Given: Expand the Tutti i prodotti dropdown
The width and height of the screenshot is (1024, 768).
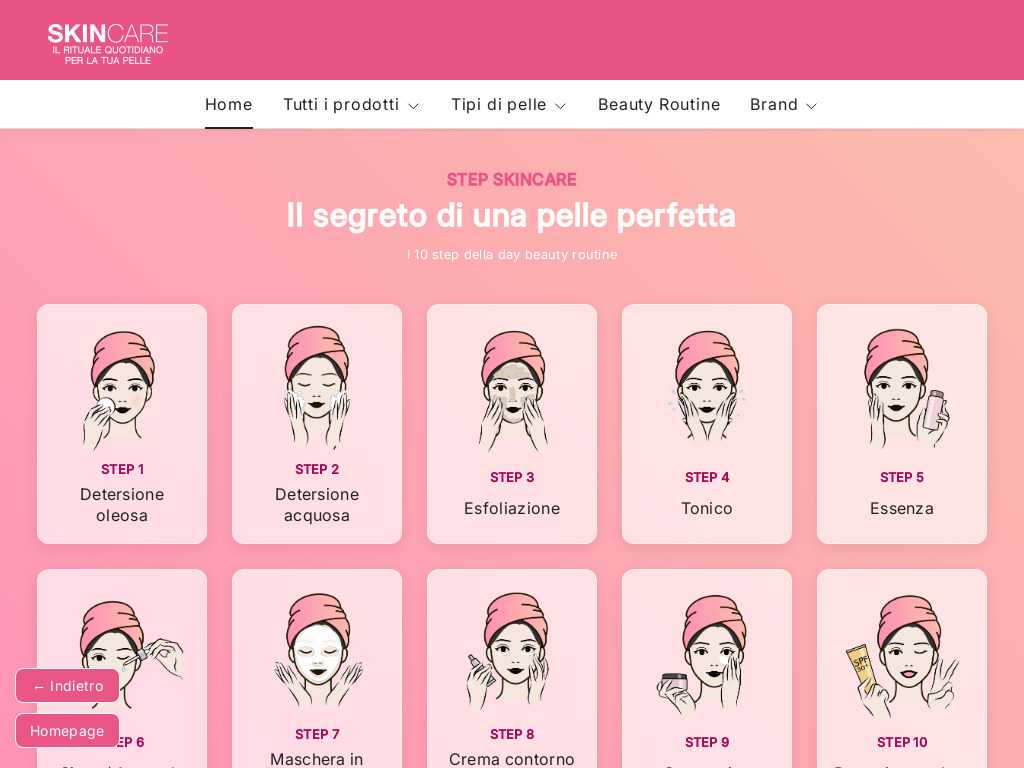Looking at the screenshot, I should pos(351,104).
